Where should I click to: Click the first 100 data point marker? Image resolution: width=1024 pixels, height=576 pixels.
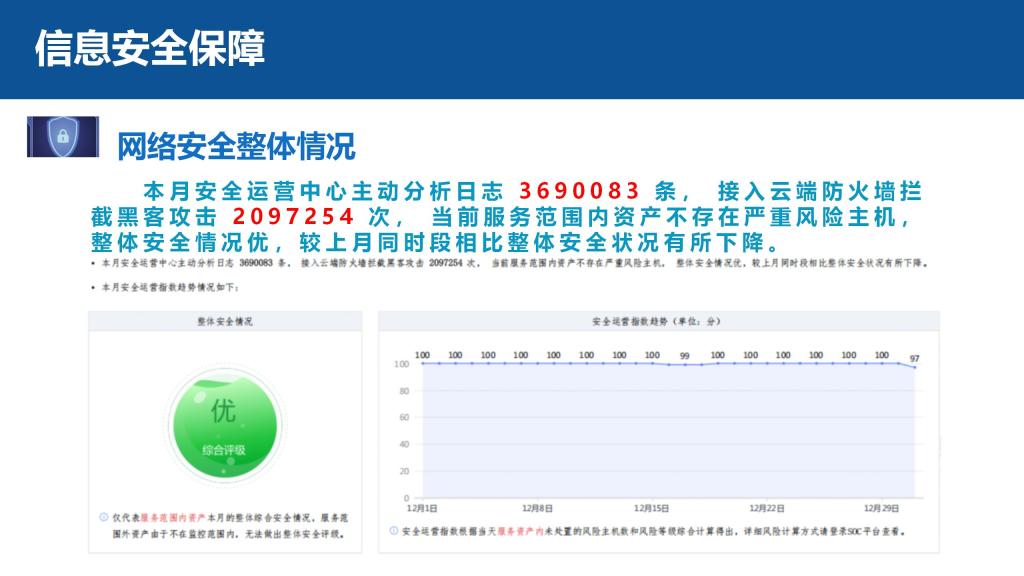(422, 363)
